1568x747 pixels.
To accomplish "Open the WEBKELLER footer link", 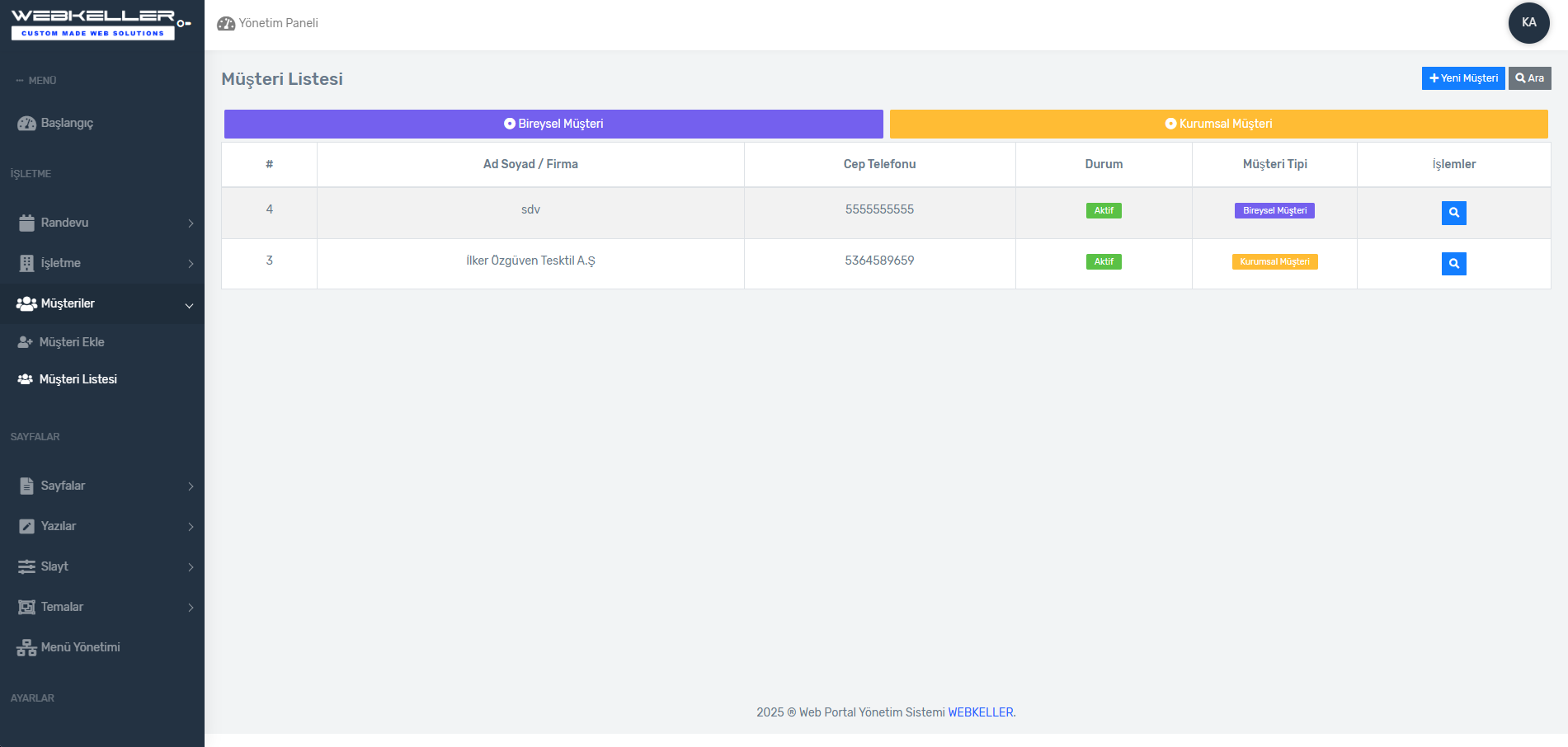I will [981, 712].
